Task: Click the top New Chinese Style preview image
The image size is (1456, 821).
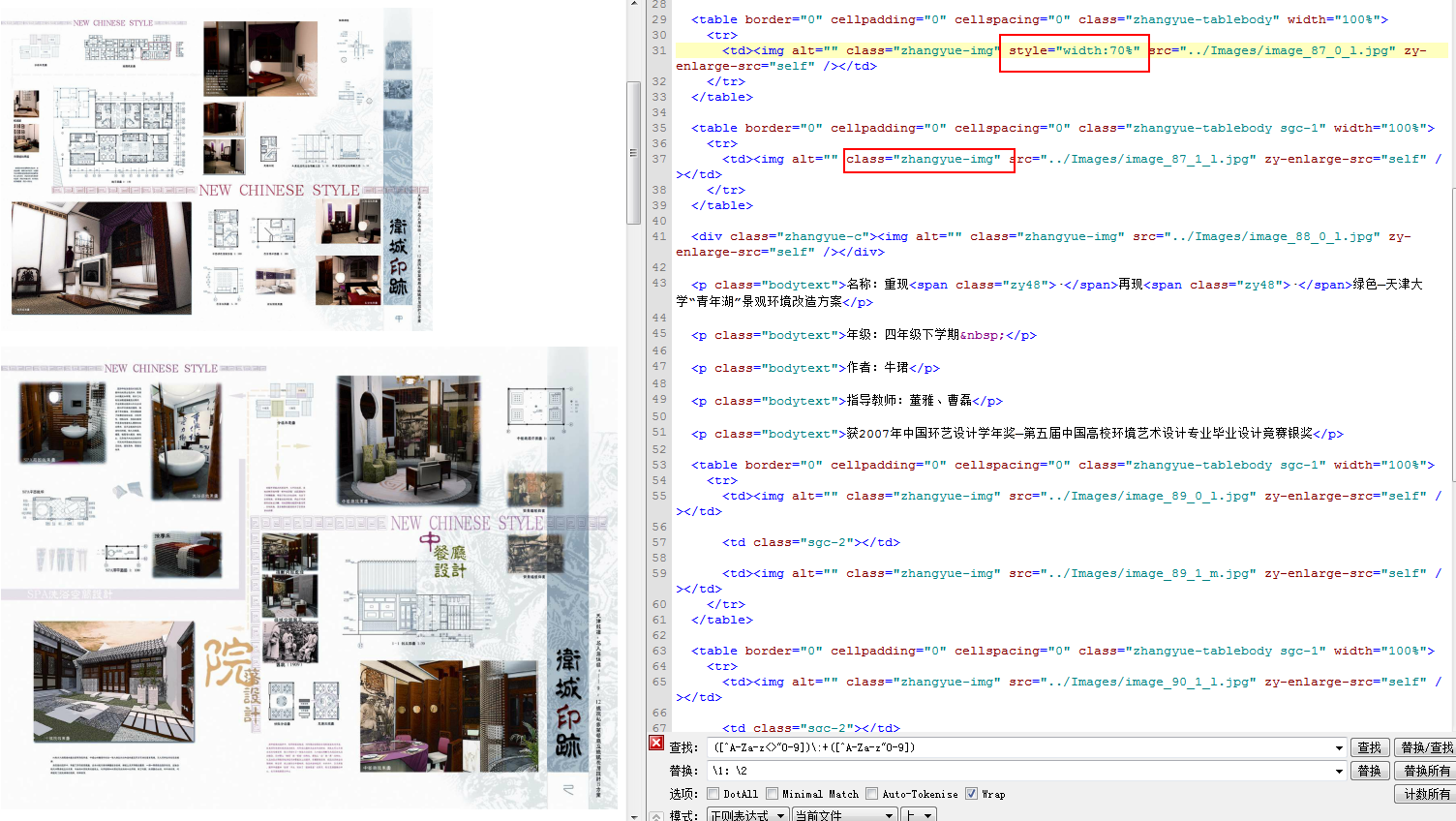Action: [x=217, y=169]
